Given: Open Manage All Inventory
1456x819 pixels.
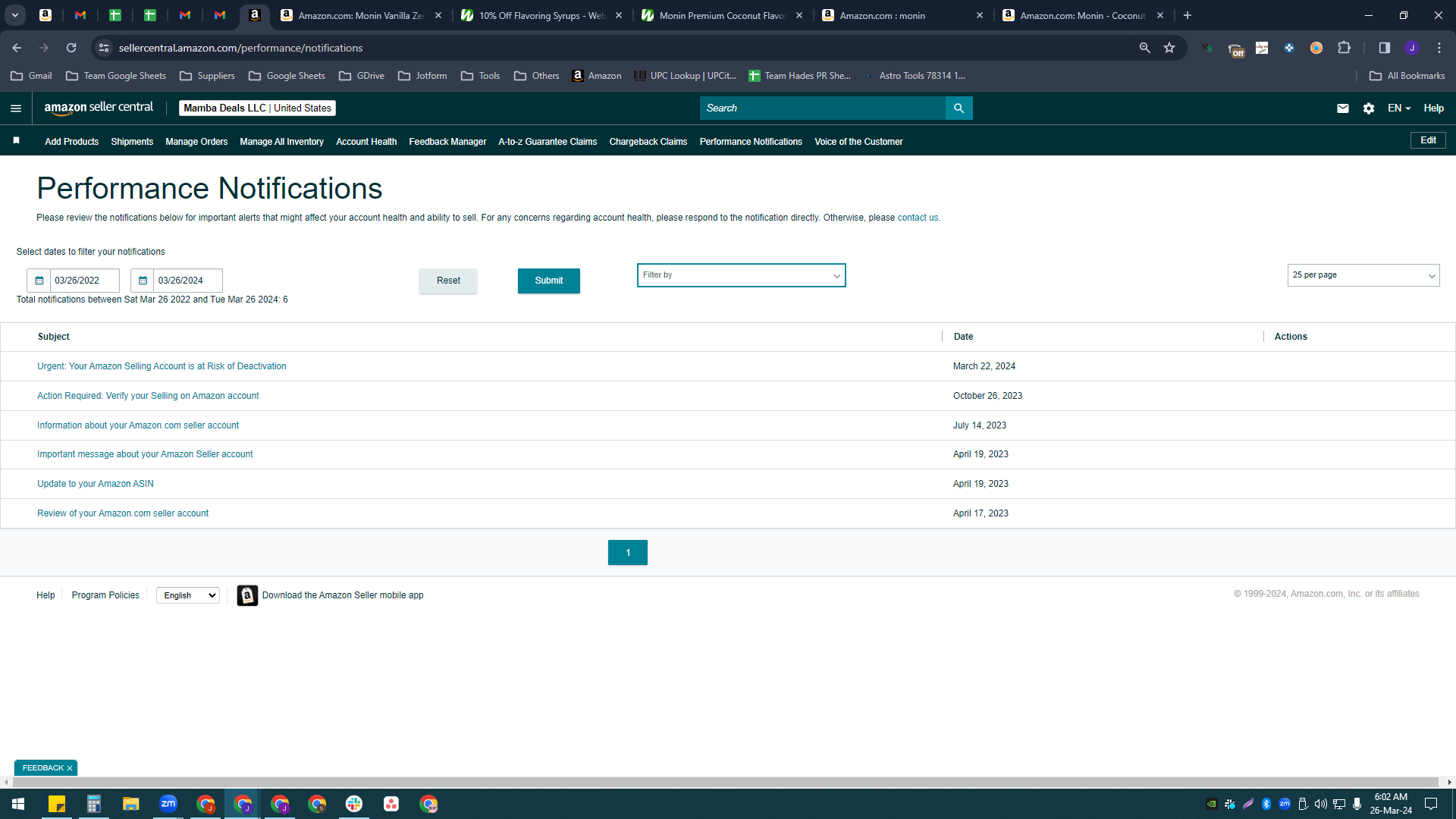Looking at the screenshot, I should [281, 142].
